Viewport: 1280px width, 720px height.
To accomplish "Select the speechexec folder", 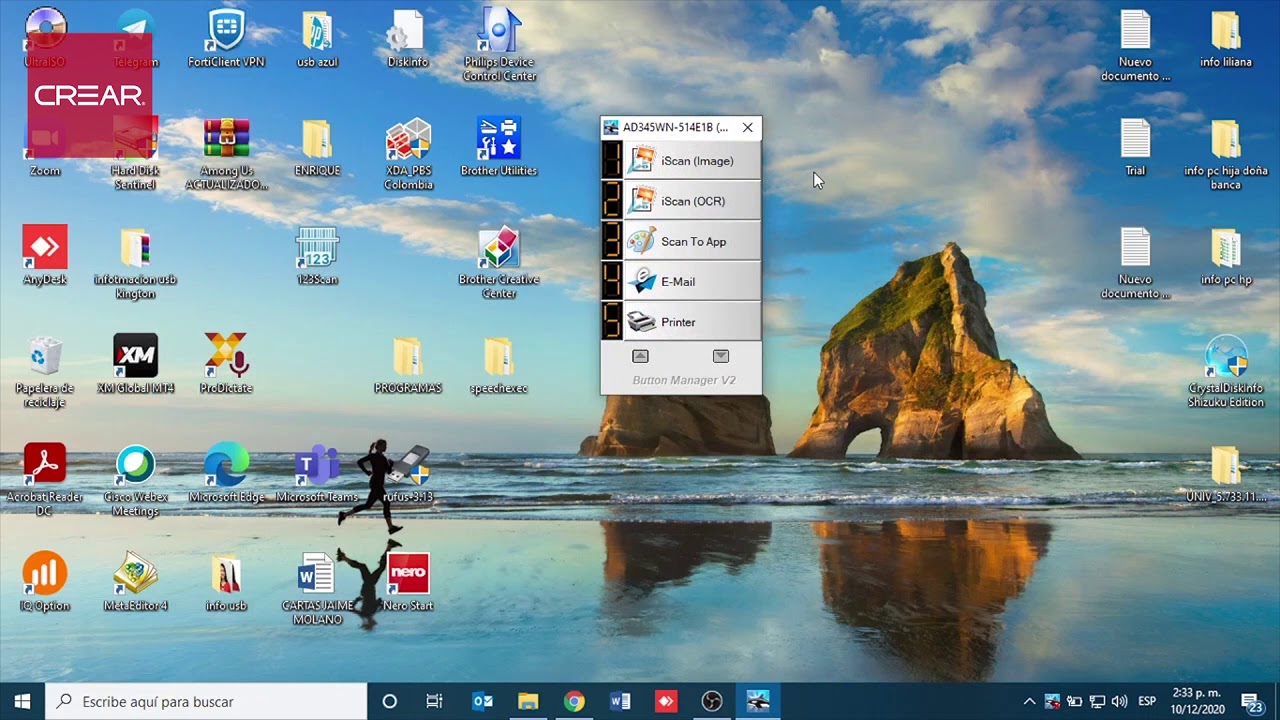I will click(498, 364).
